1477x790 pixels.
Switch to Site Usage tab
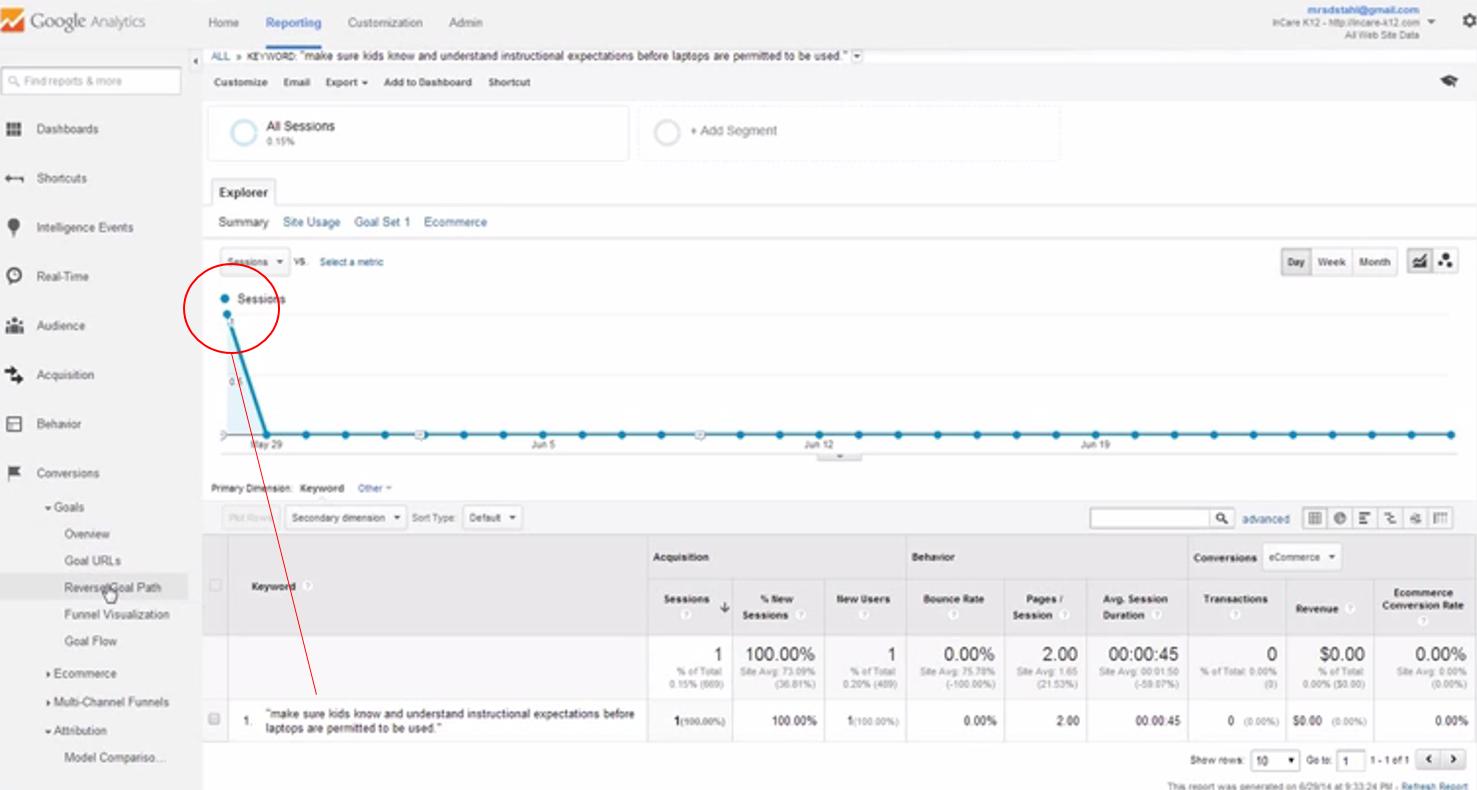[311, 222]
